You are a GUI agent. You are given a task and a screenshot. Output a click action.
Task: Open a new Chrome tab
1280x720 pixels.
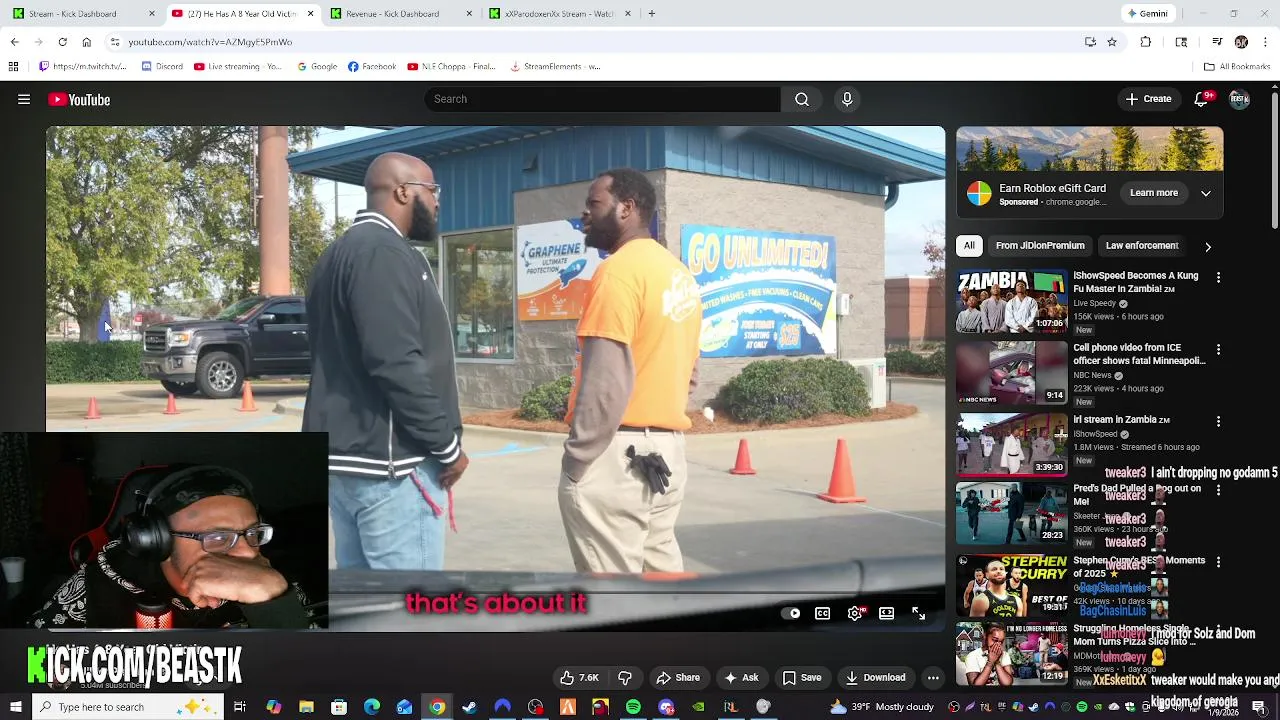click(x=651, y=14)
